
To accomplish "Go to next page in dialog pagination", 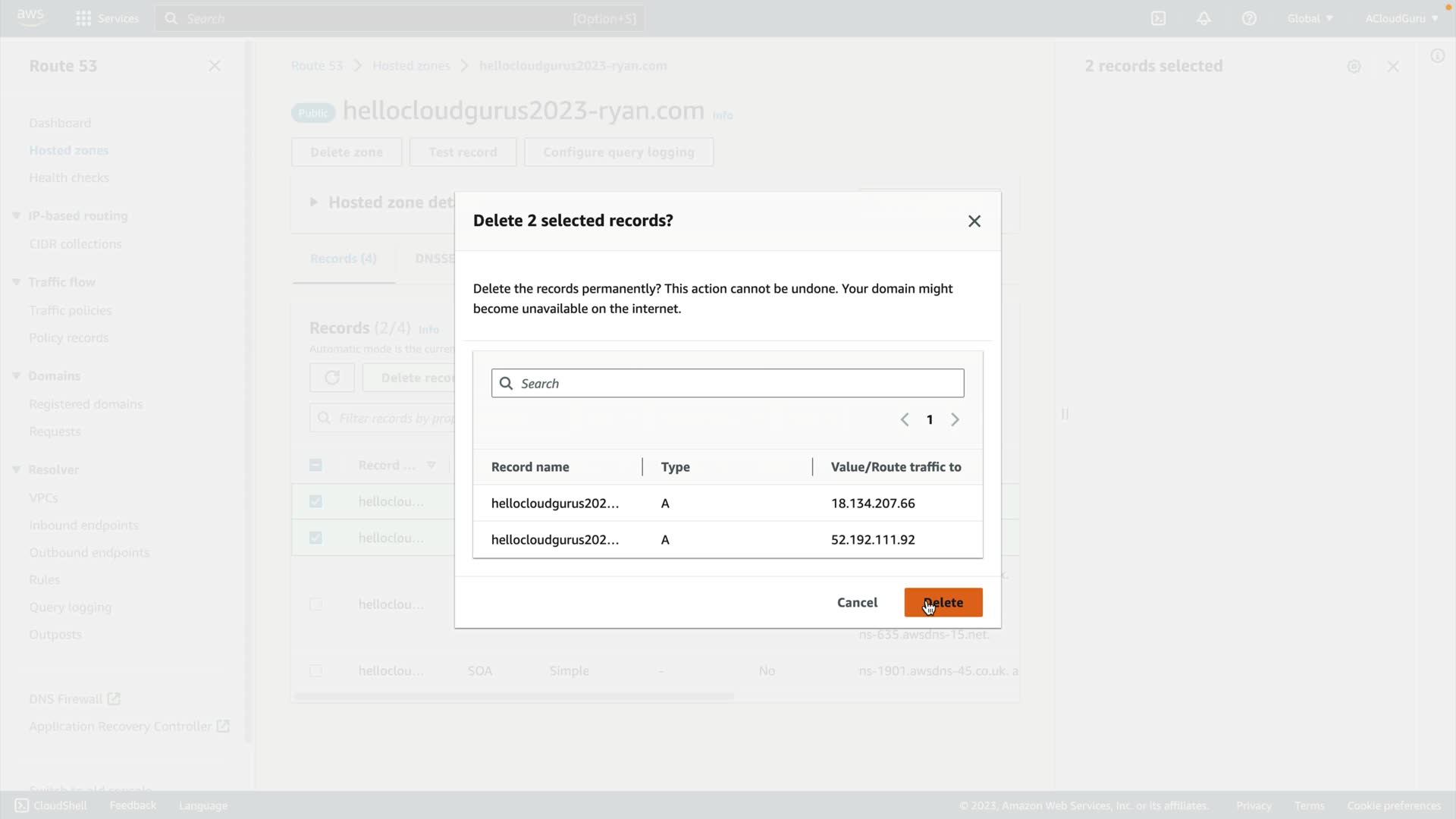I will pyautogui.click(x=955, y=419).
